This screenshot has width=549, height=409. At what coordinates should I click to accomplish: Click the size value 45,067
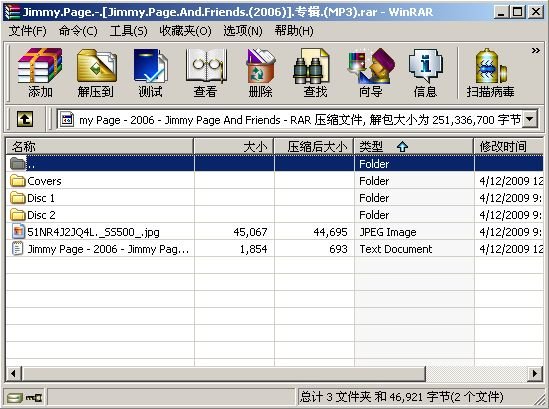(250, 232)
